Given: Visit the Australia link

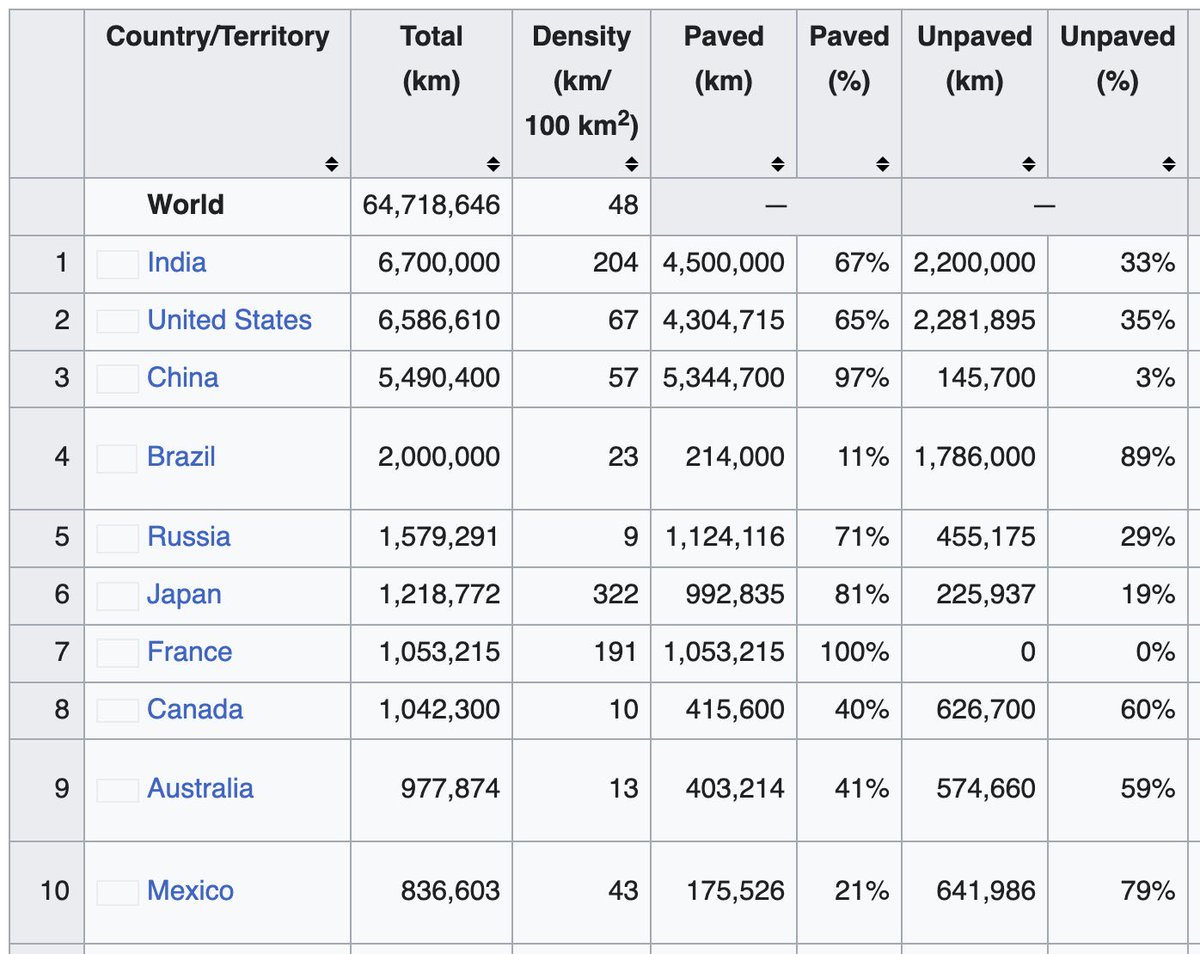Looking at the screenshot, I should (200, 789).
